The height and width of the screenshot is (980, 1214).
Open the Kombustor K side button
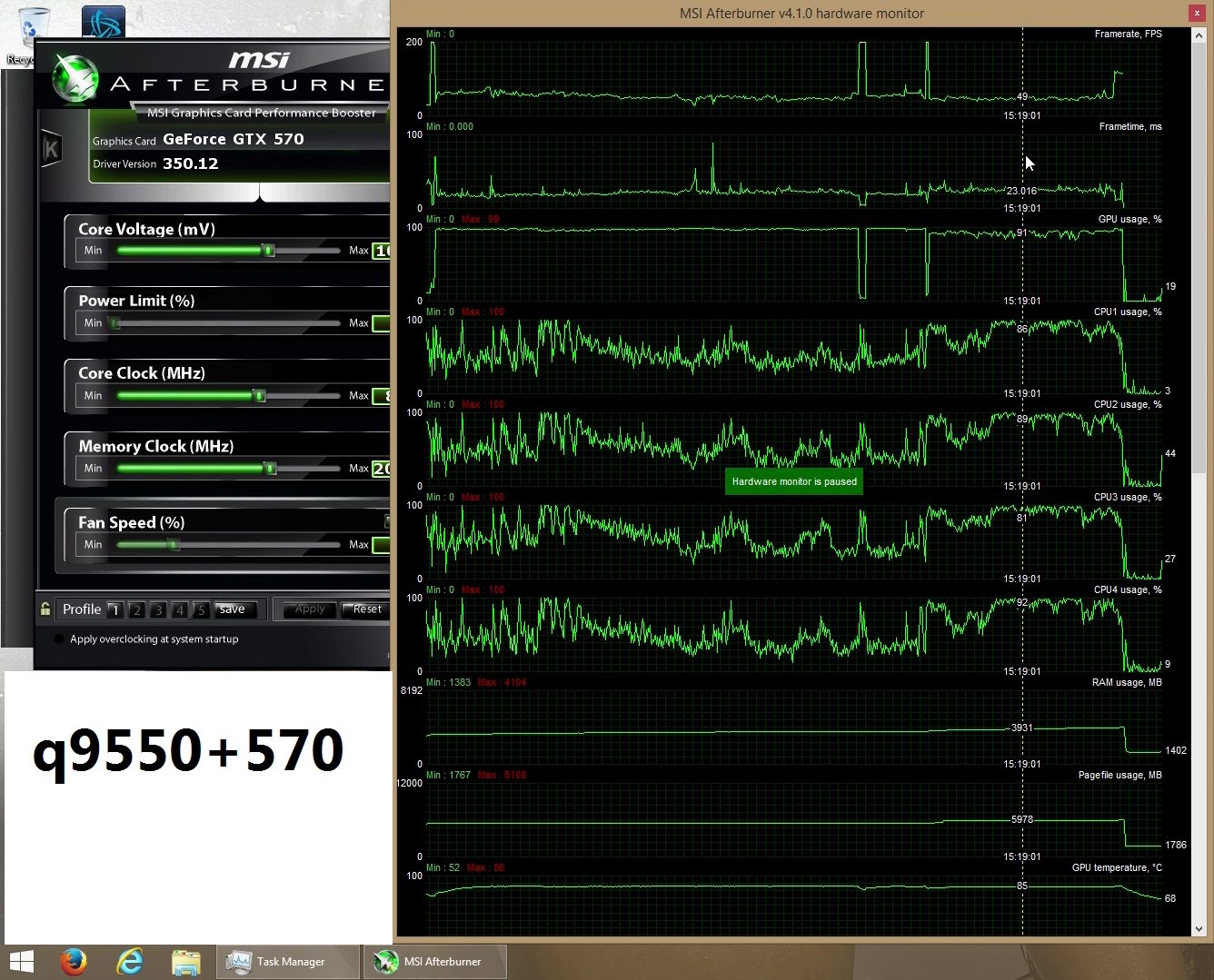point(51,149)
